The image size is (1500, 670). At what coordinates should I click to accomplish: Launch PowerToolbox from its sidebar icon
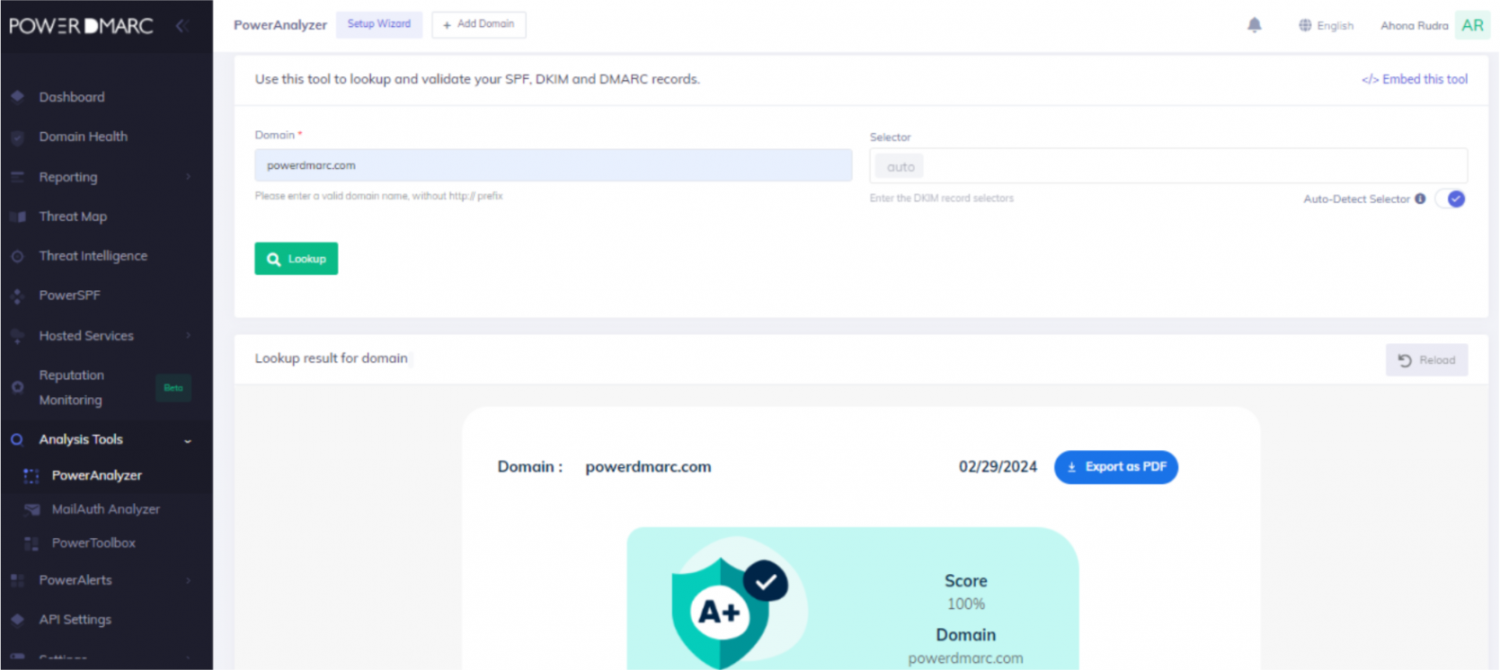(33, 543)
